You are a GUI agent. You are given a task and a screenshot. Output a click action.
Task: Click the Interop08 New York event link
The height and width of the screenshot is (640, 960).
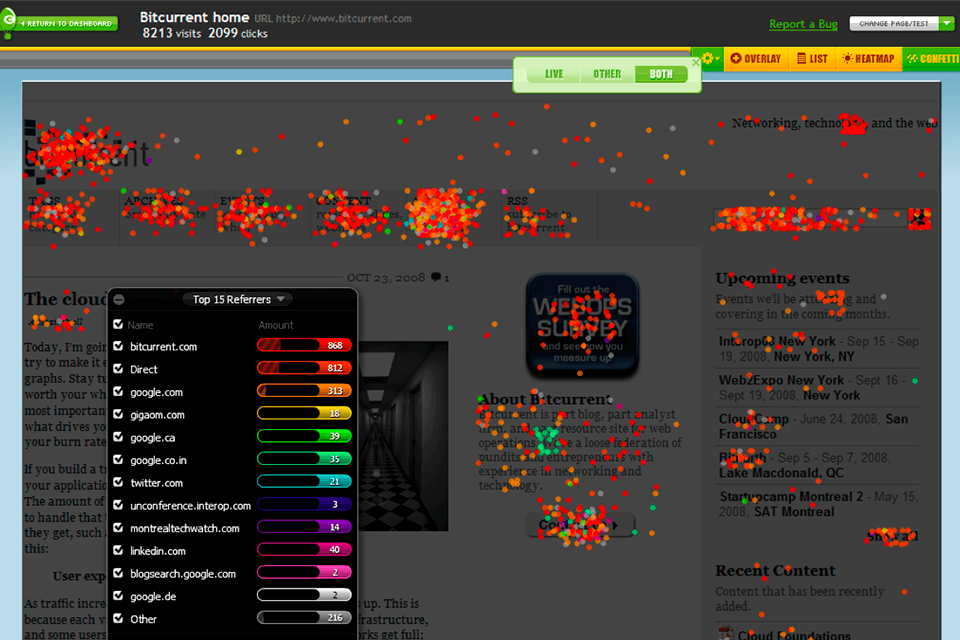point(778,341)
